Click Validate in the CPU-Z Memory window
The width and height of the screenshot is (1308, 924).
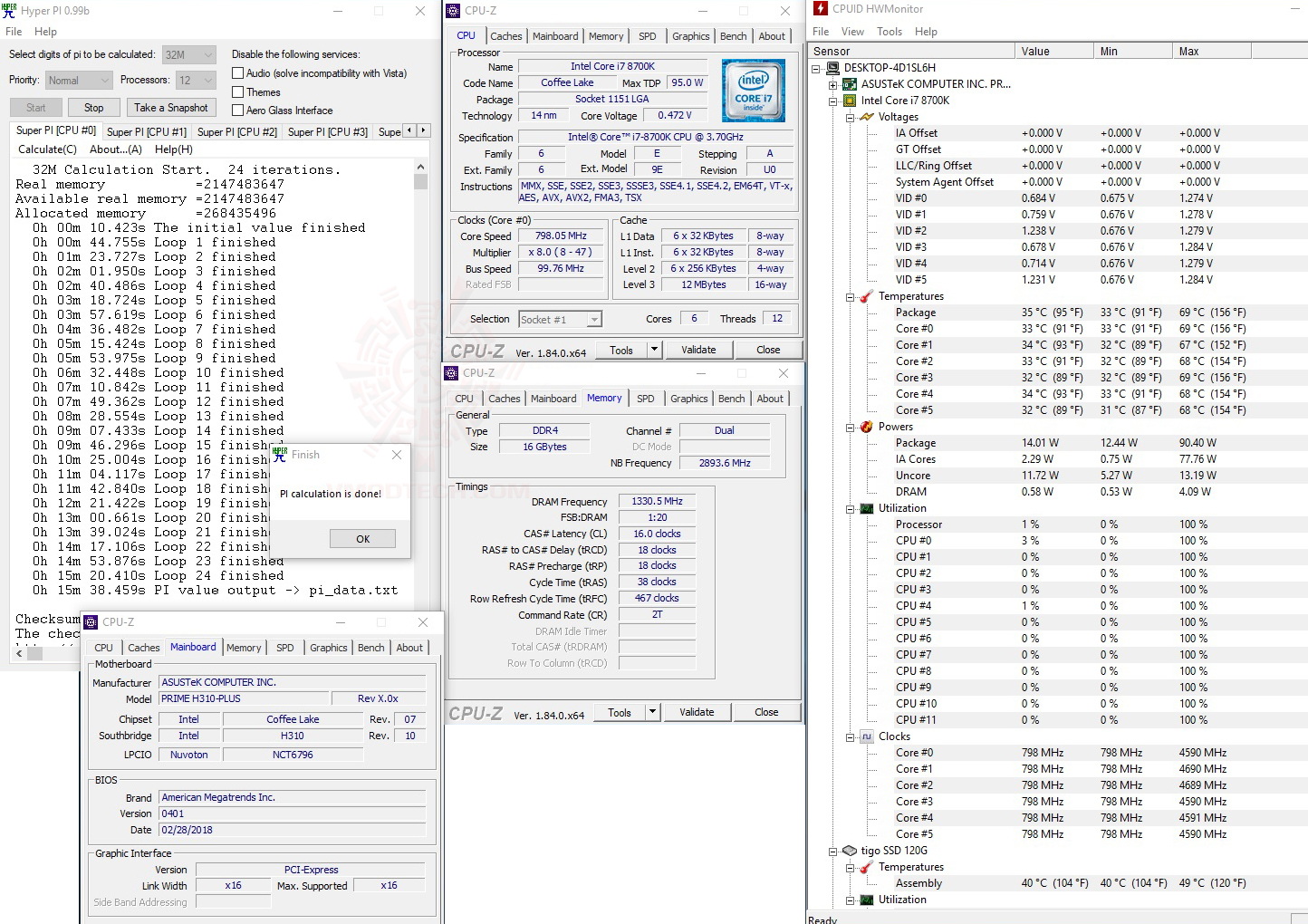[x=697, y=712]
